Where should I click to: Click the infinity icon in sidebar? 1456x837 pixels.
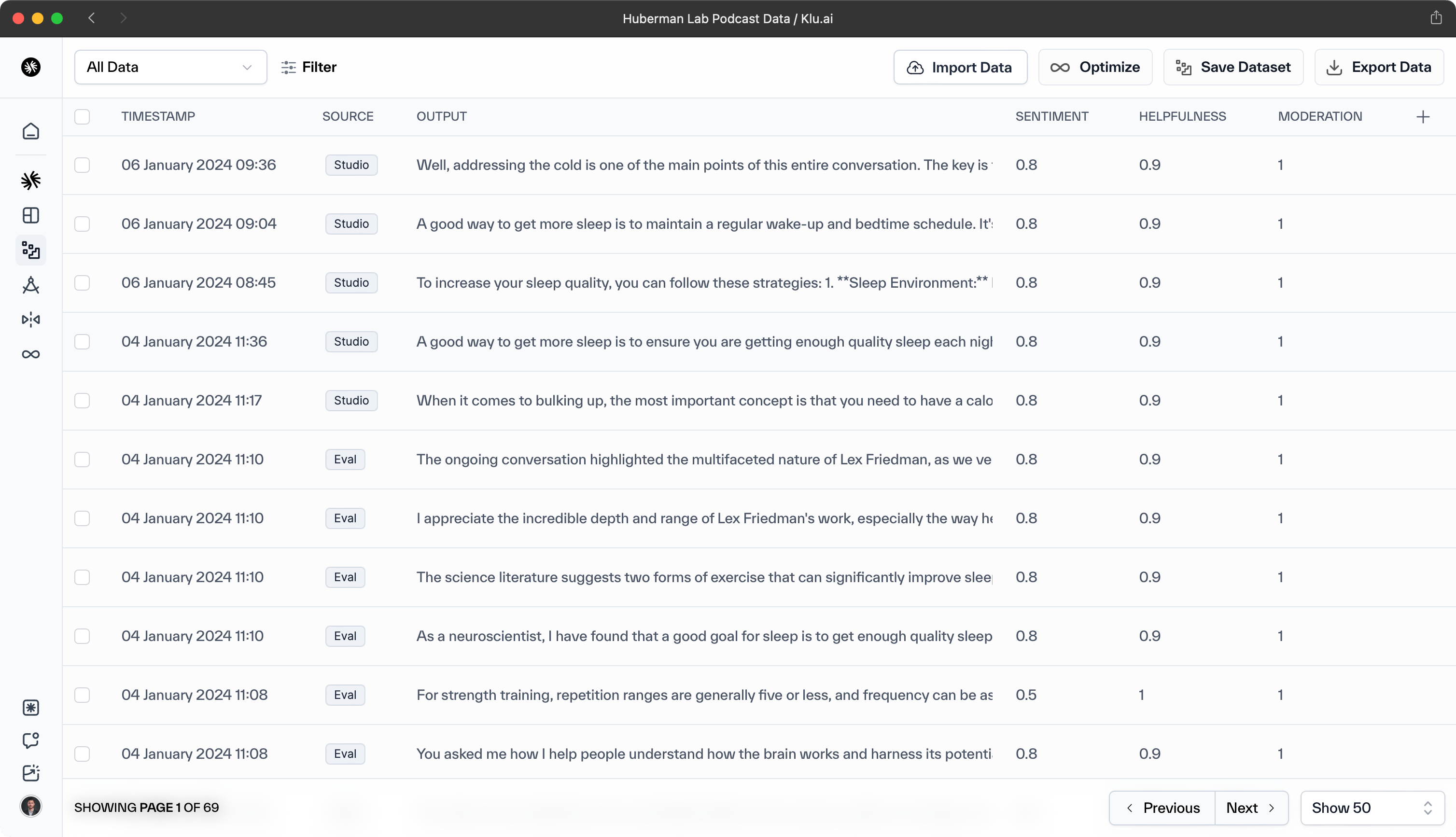pyautogui.click(x=31, y=354)
